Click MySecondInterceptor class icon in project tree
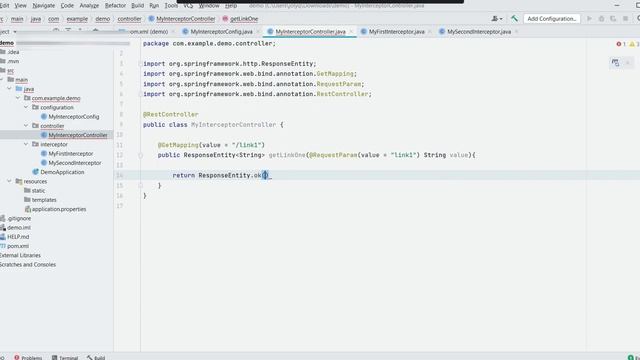 (44, 163)
